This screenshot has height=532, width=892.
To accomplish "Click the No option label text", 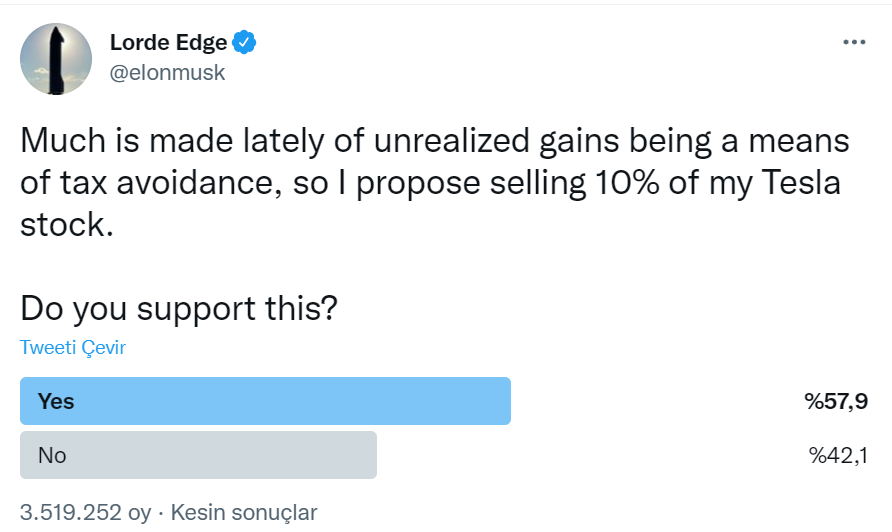I will (52, 455).
